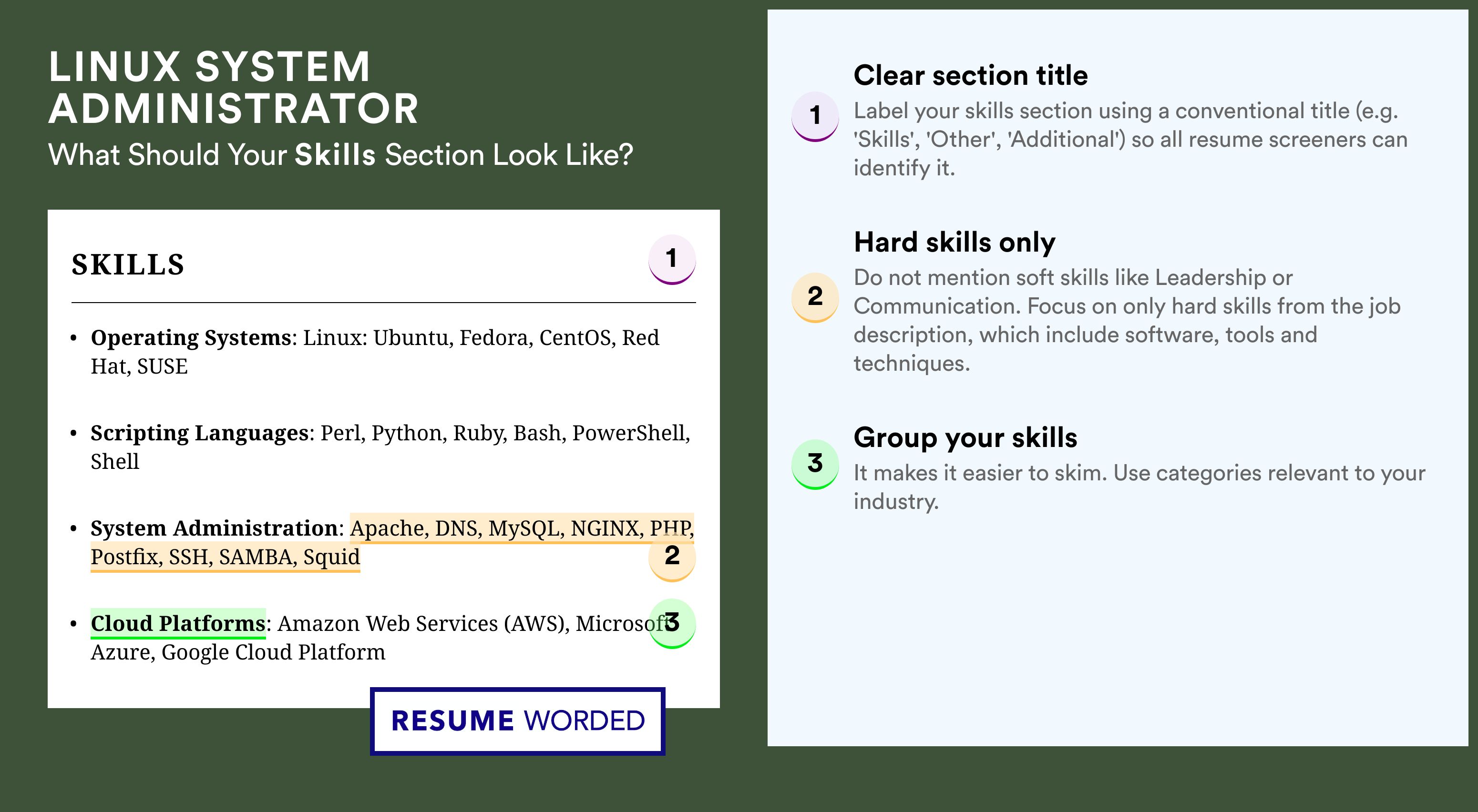Click the highlighted 'Postfix, SSH, SAMBA, Squid' text
Screen dimensions: 1478x812
226,557
